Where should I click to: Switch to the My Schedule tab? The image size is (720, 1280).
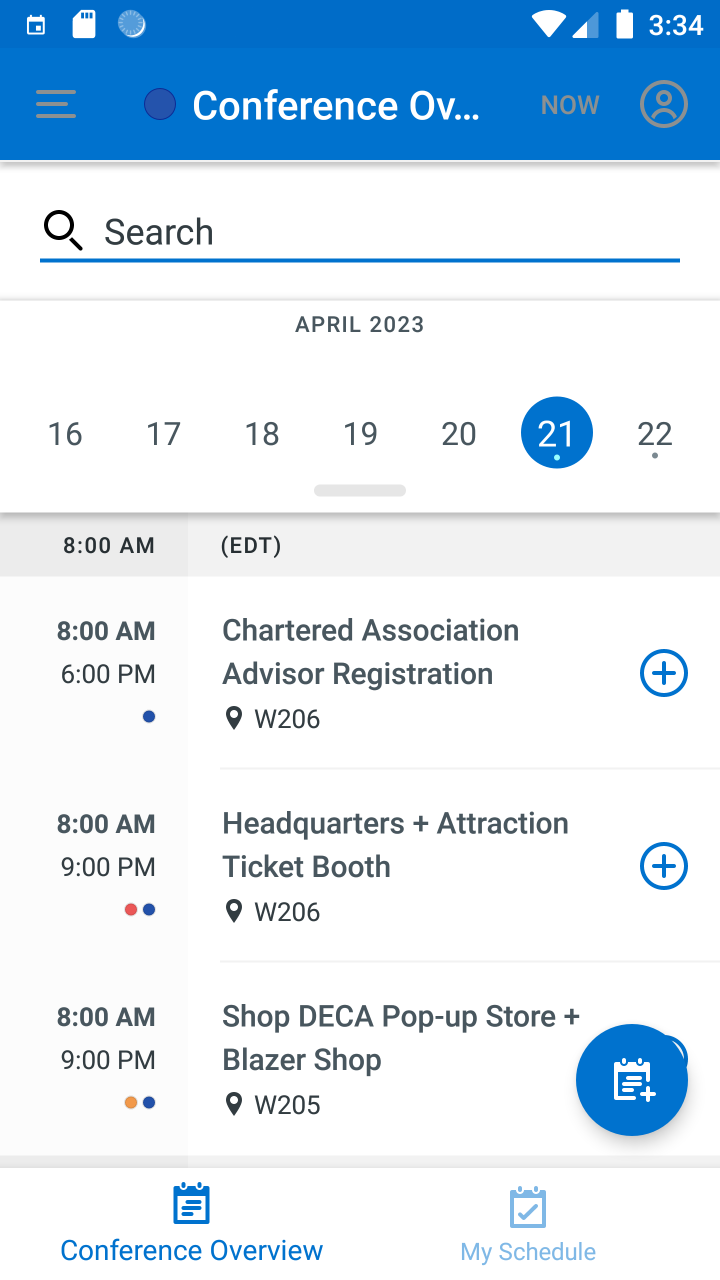528,1225
